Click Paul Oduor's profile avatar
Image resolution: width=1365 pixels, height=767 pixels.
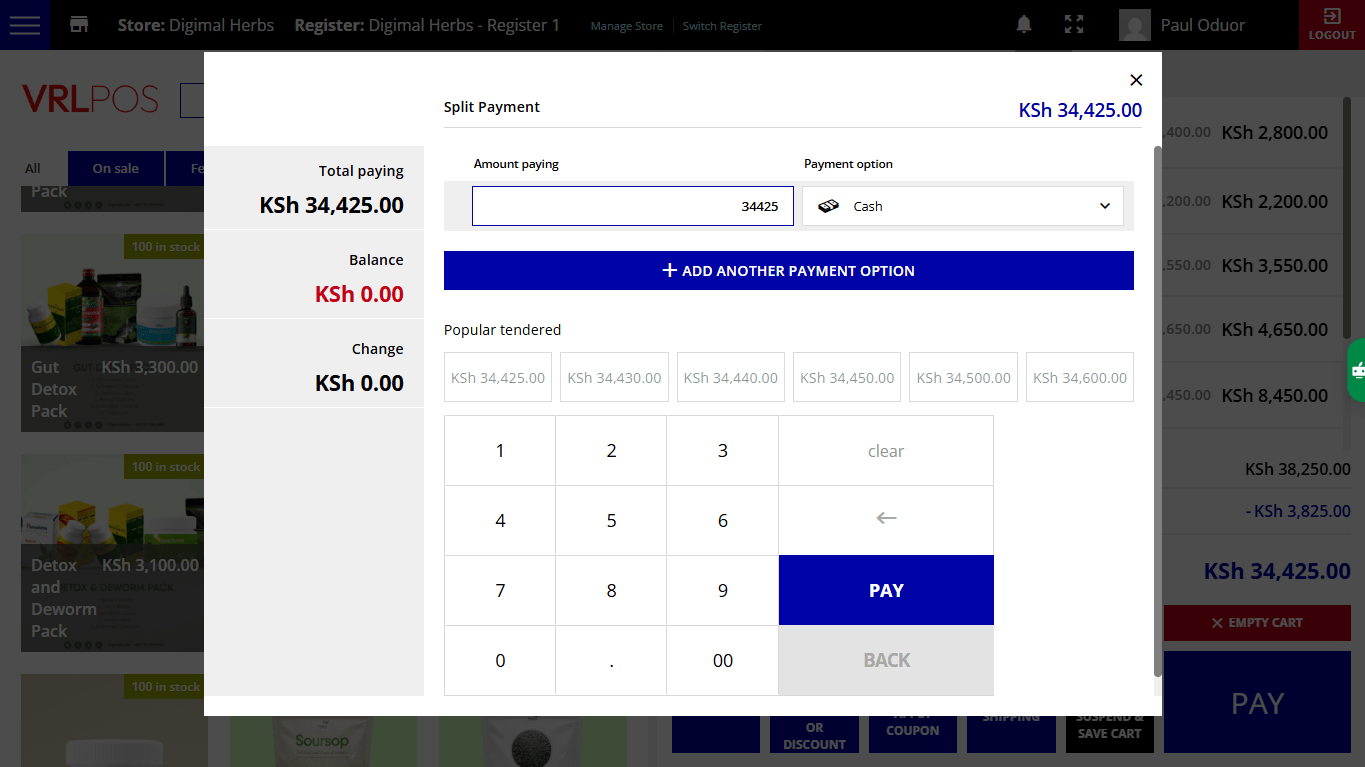(x=1135, y=25)
